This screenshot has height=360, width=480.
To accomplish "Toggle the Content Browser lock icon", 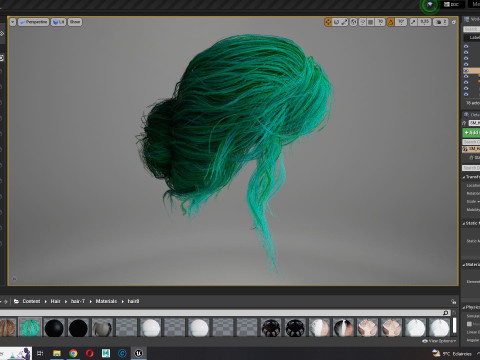I will click(x=453, y=301).
